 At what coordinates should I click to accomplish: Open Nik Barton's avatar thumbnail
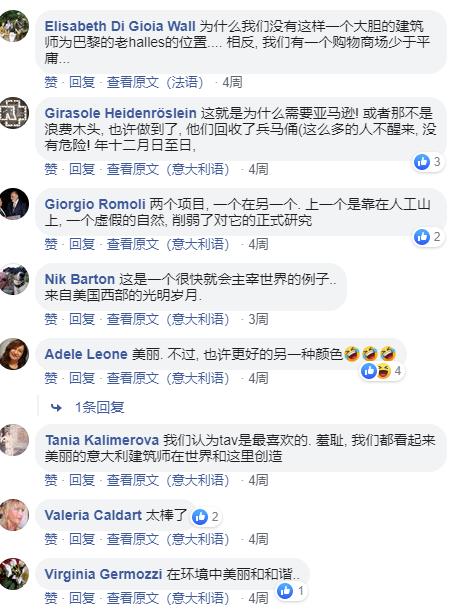(x=14, y=279)
